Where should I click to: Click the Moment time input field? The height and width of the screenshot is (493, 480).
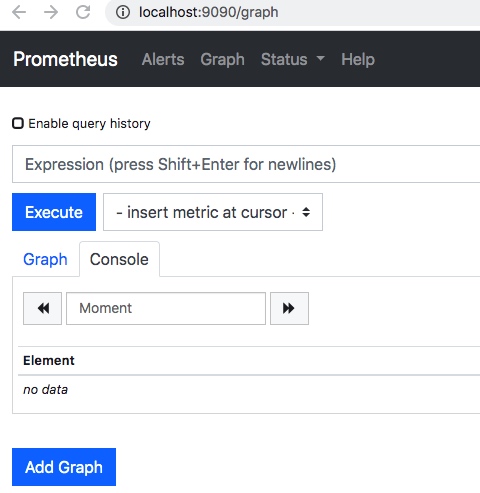(x=166, y=308)
